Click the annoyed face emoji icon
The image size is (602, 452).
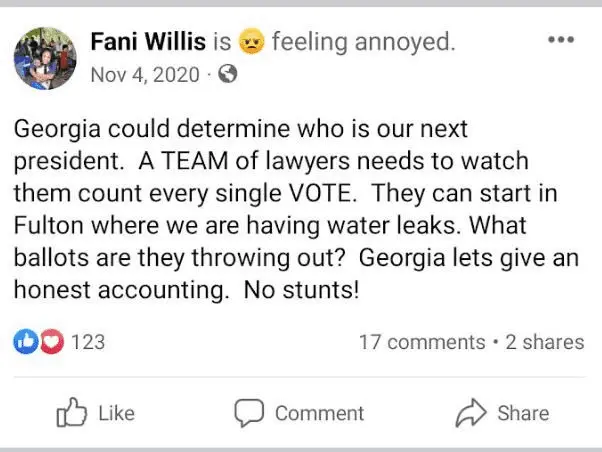click(251, 43)
